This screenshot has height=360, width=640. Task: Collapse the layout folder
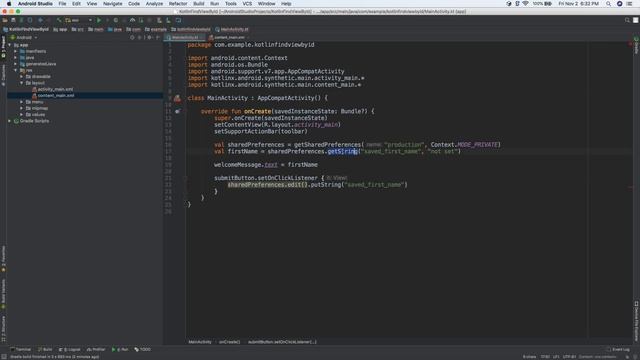click(x=22, y=83)
